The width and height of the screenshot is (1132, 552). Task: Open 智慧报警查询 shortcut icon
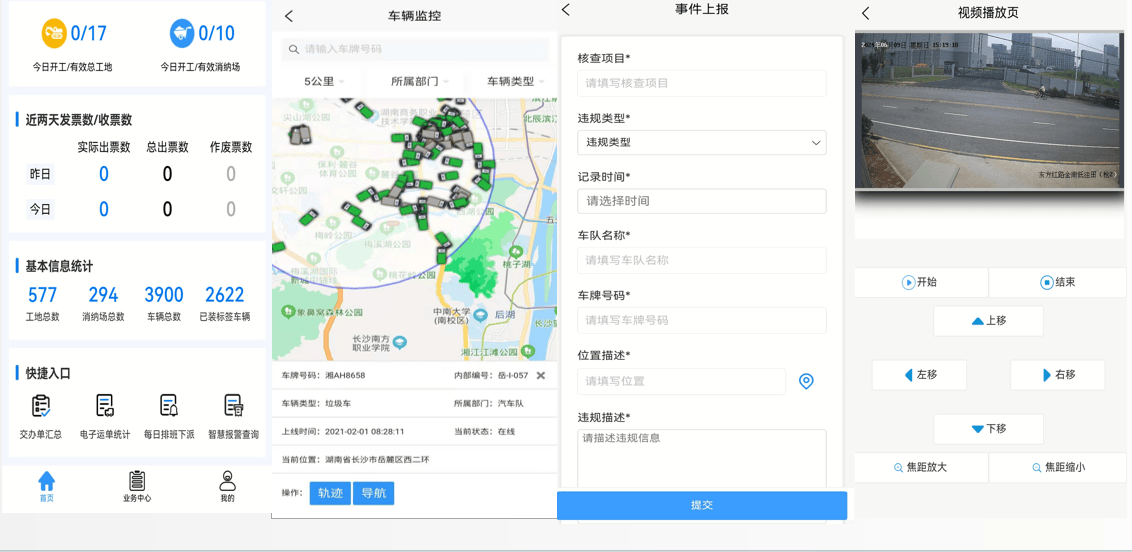click(233, 406)
